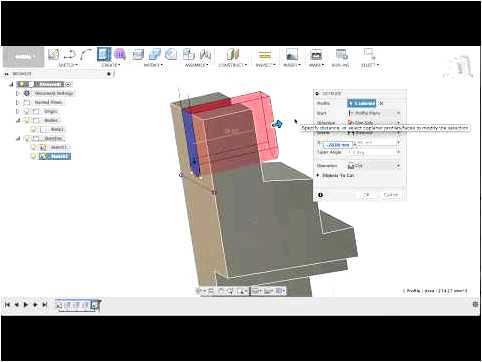Click the Make 3D print icon
482x362 pixels.
(x=316, y=54)
